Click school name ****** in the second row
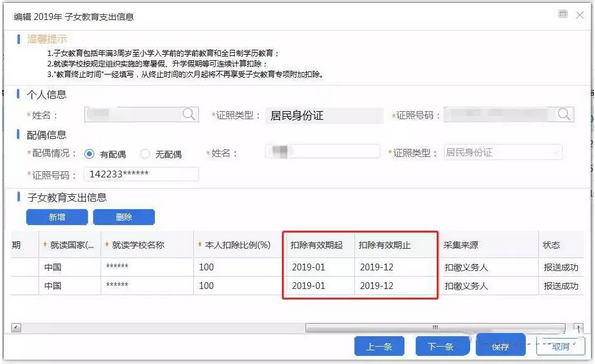 click(117, 285)
